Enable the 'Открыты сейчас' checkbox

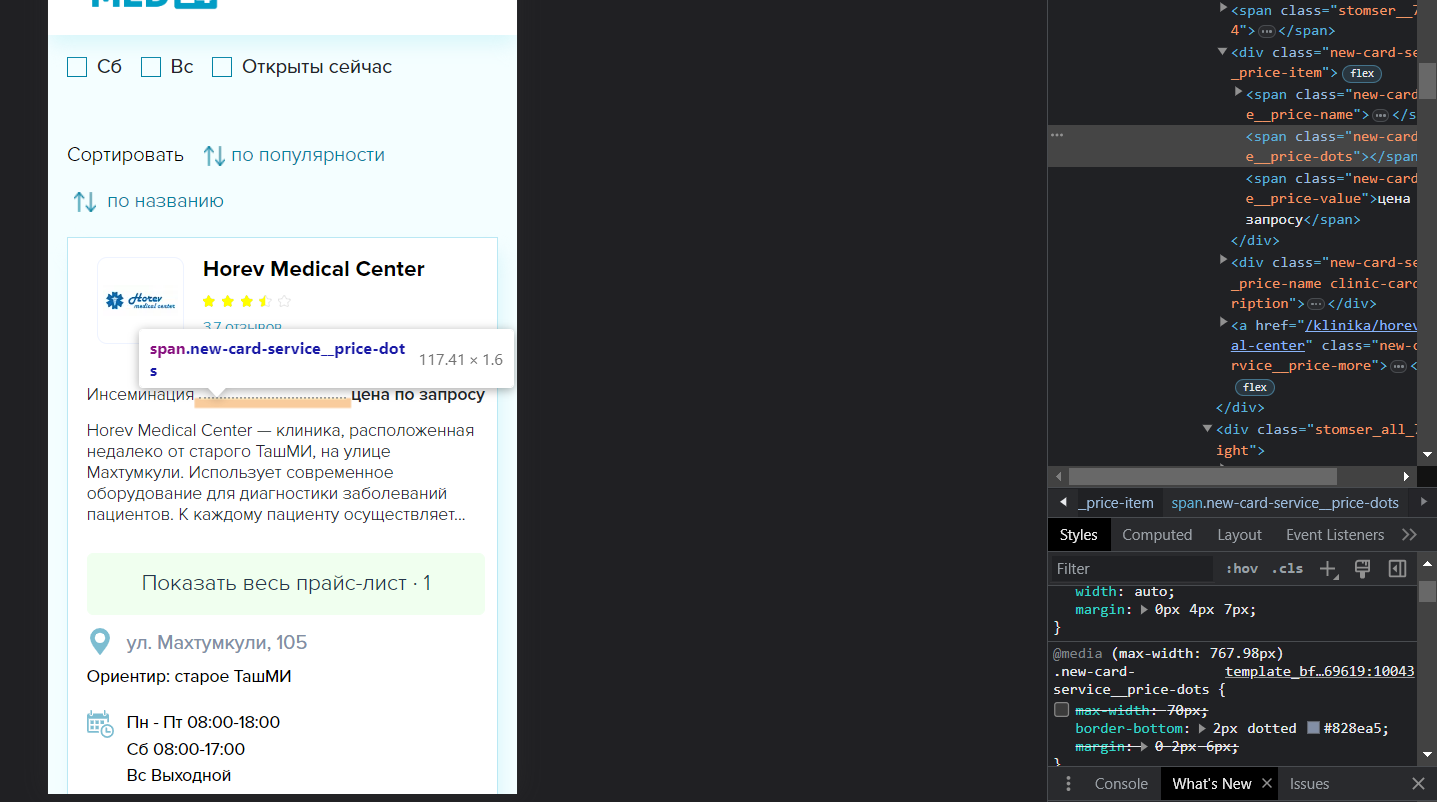coord(222,67)
